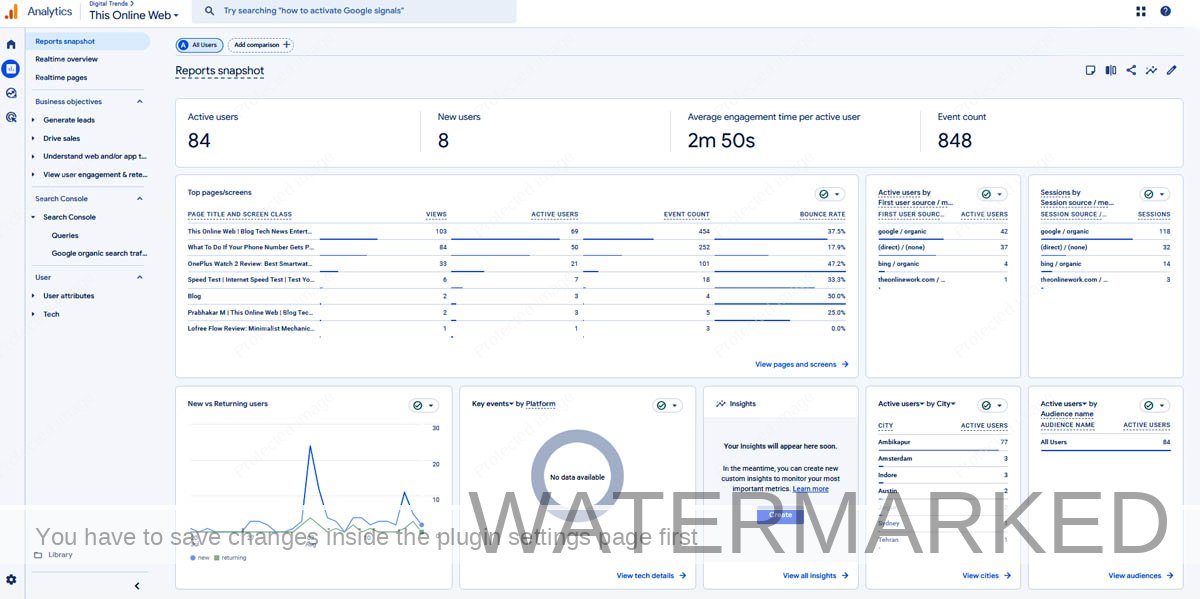
Task: Click the plus icon in Add comparison
Action: [287, 45]
